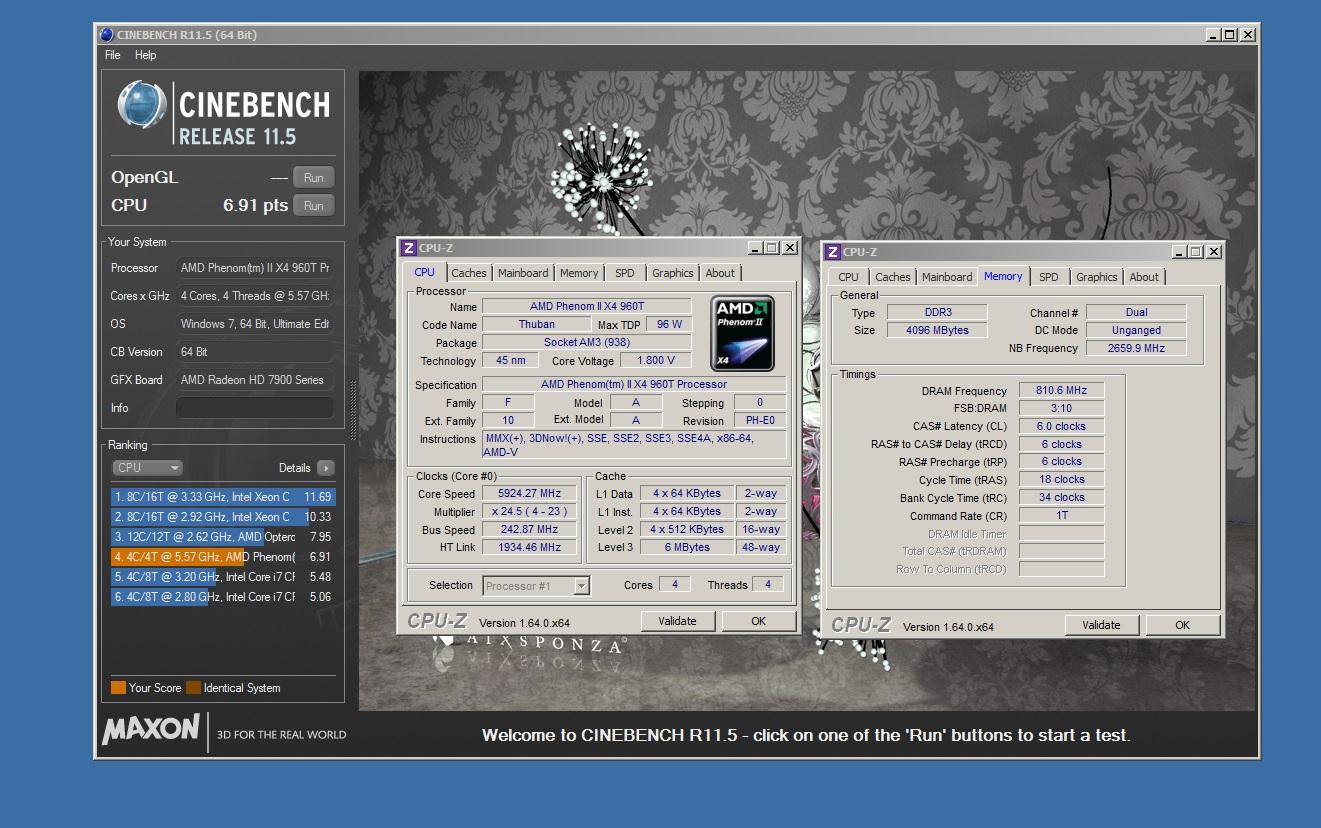Click the GFX Board field AMD Radeon HD 7900

tap(254, 380)
